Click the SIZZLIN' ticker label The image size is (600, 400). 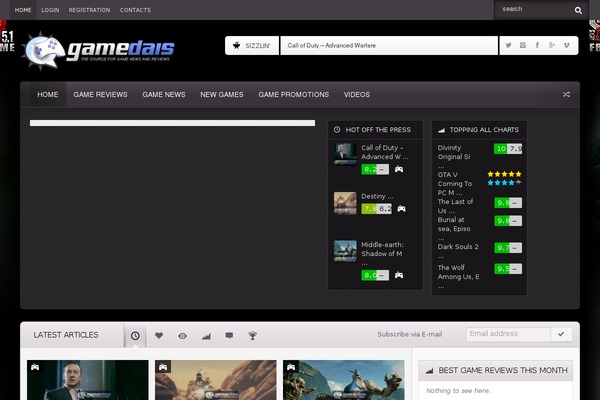point(252,46)
